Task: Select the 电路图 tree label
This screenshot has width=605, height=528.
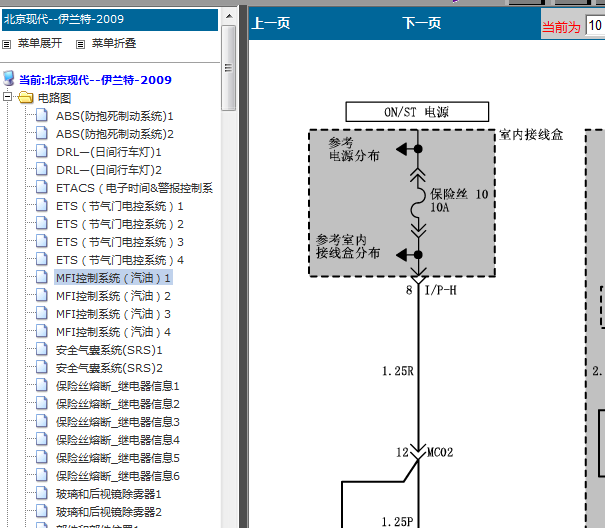Action: [54, 98]
